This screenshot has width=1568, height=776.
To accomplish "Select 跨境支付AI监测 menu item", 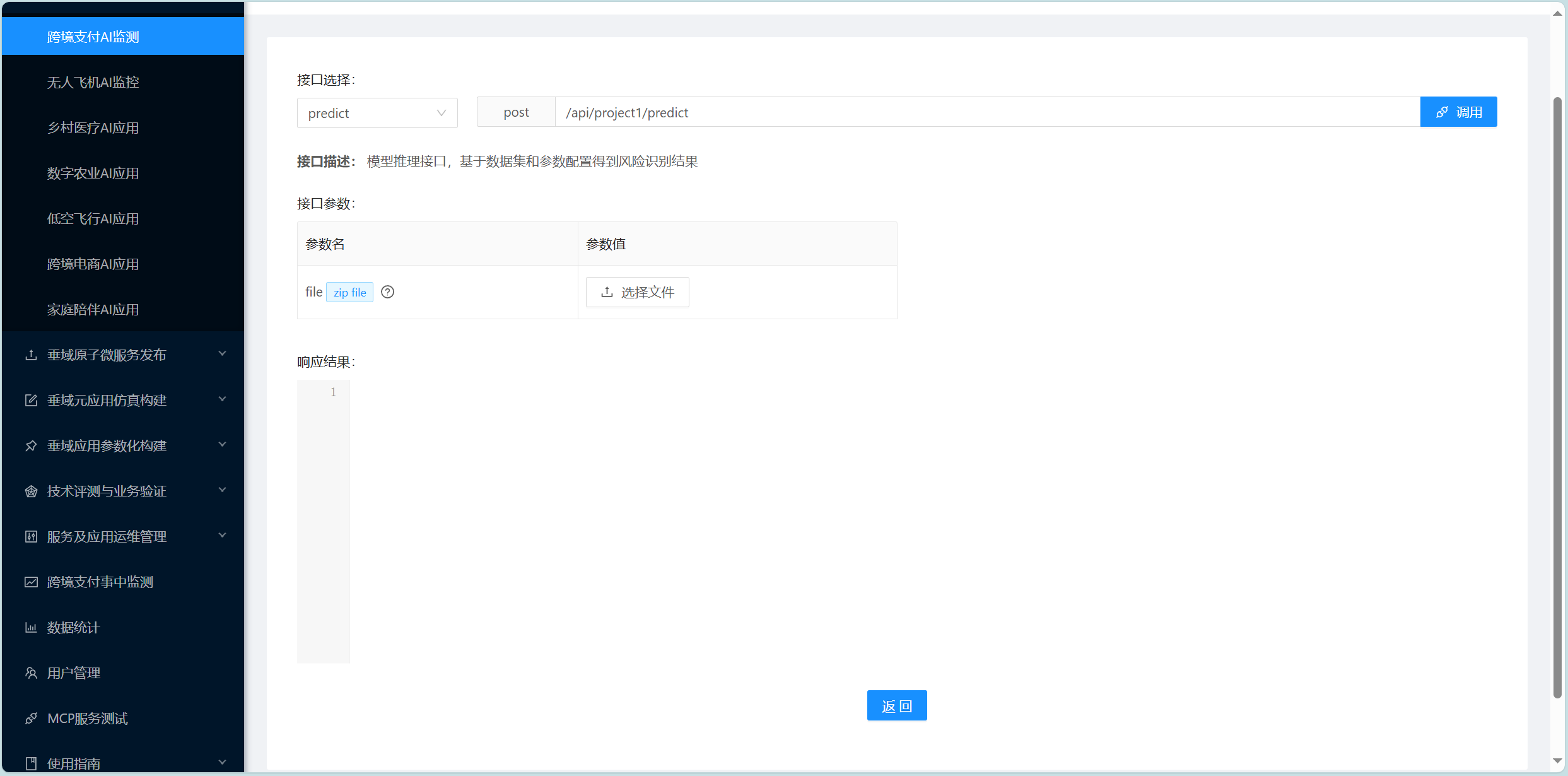I will pyautogui.click(x=123, y=37).
